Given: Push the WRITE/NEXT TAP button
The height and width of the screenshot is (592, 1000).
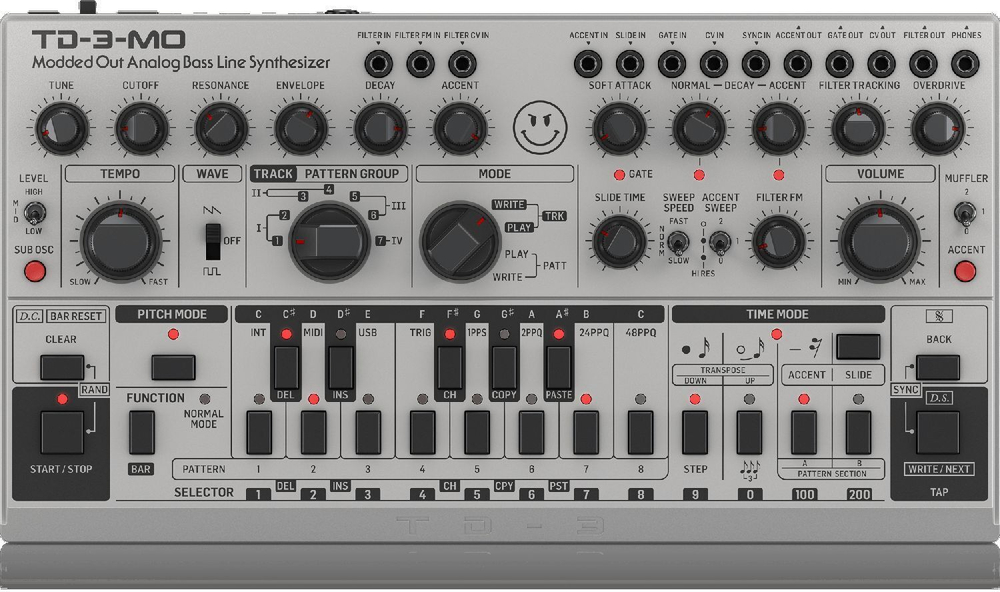Looking at the screenshot, I should [938, 433].
